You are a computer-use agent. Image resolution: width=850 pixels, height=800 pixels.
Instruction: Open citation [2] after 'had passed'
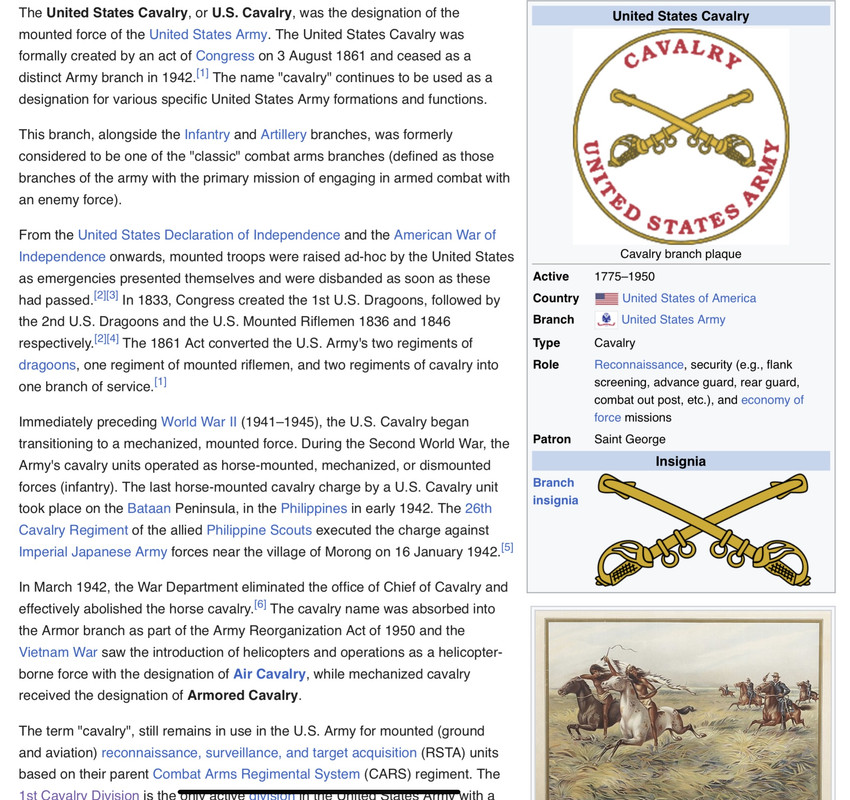click(x=100, y=295)
